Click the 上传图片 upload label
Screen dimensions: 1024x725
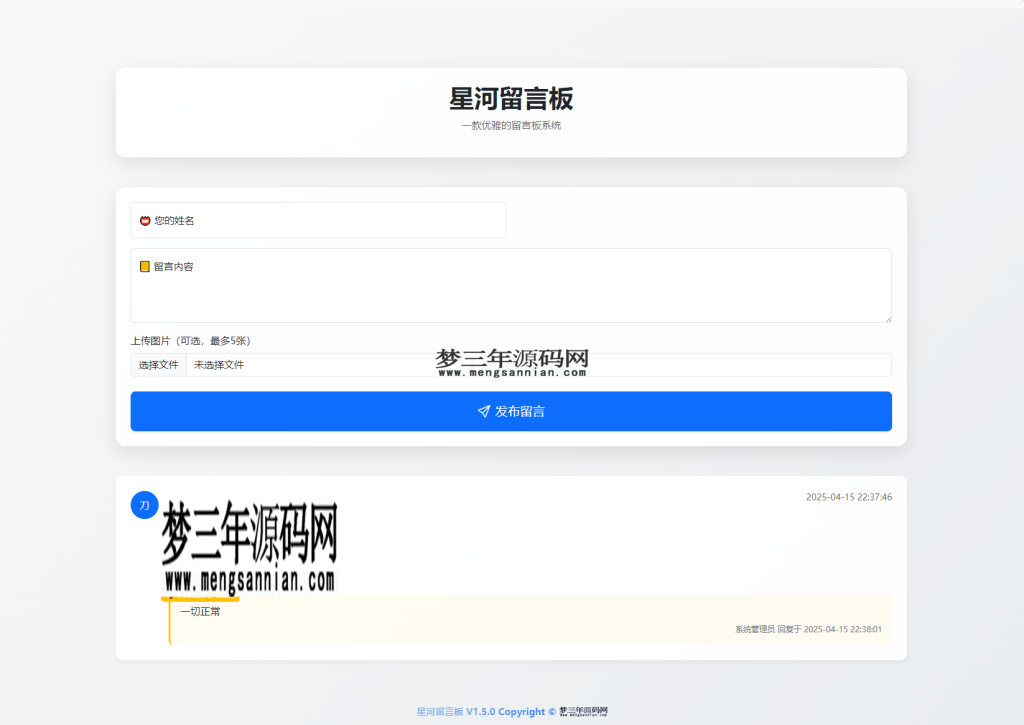click(189, 340)
